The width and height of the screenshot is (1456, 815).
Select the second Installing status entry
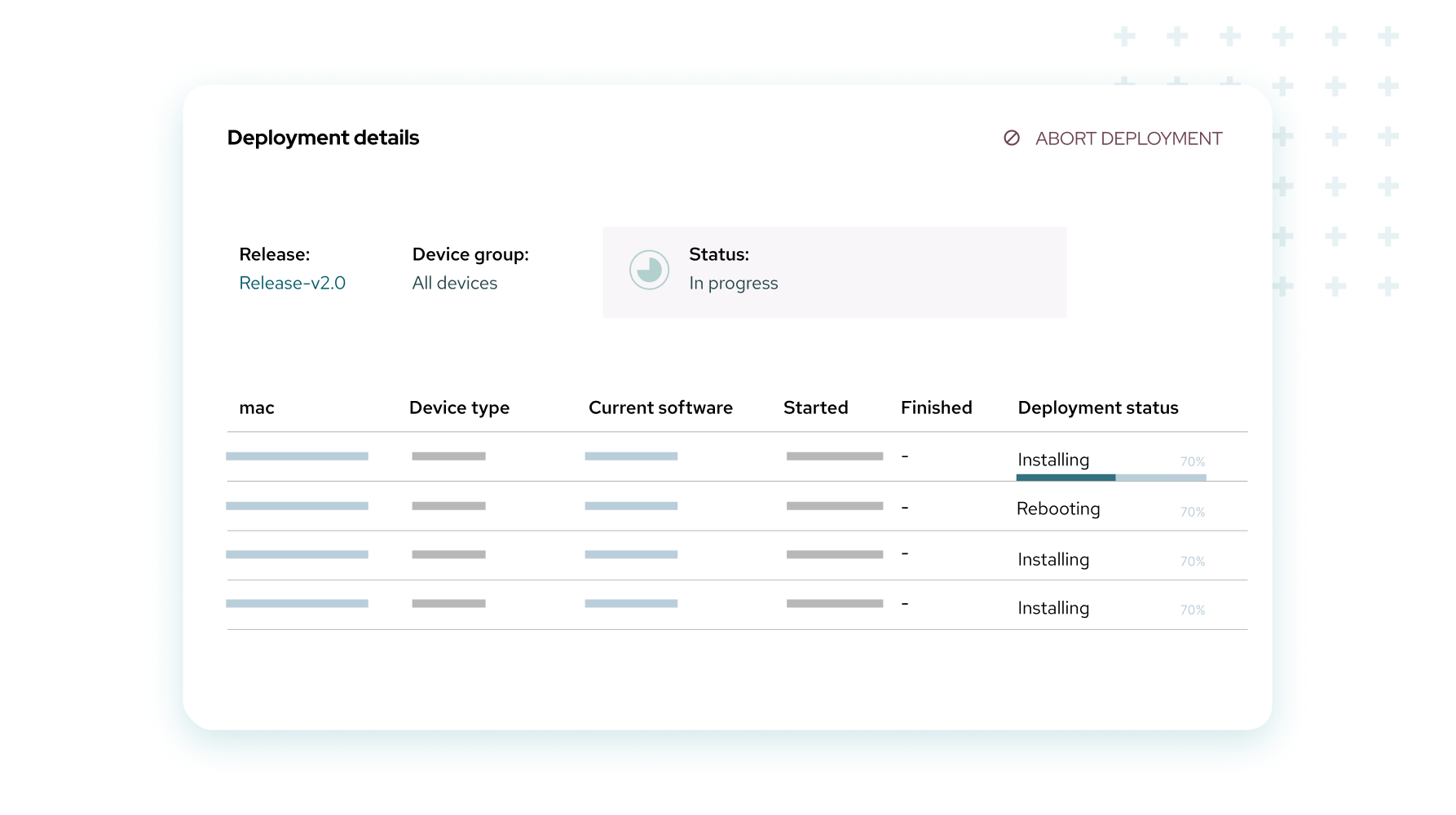[x=1052, y=559]
